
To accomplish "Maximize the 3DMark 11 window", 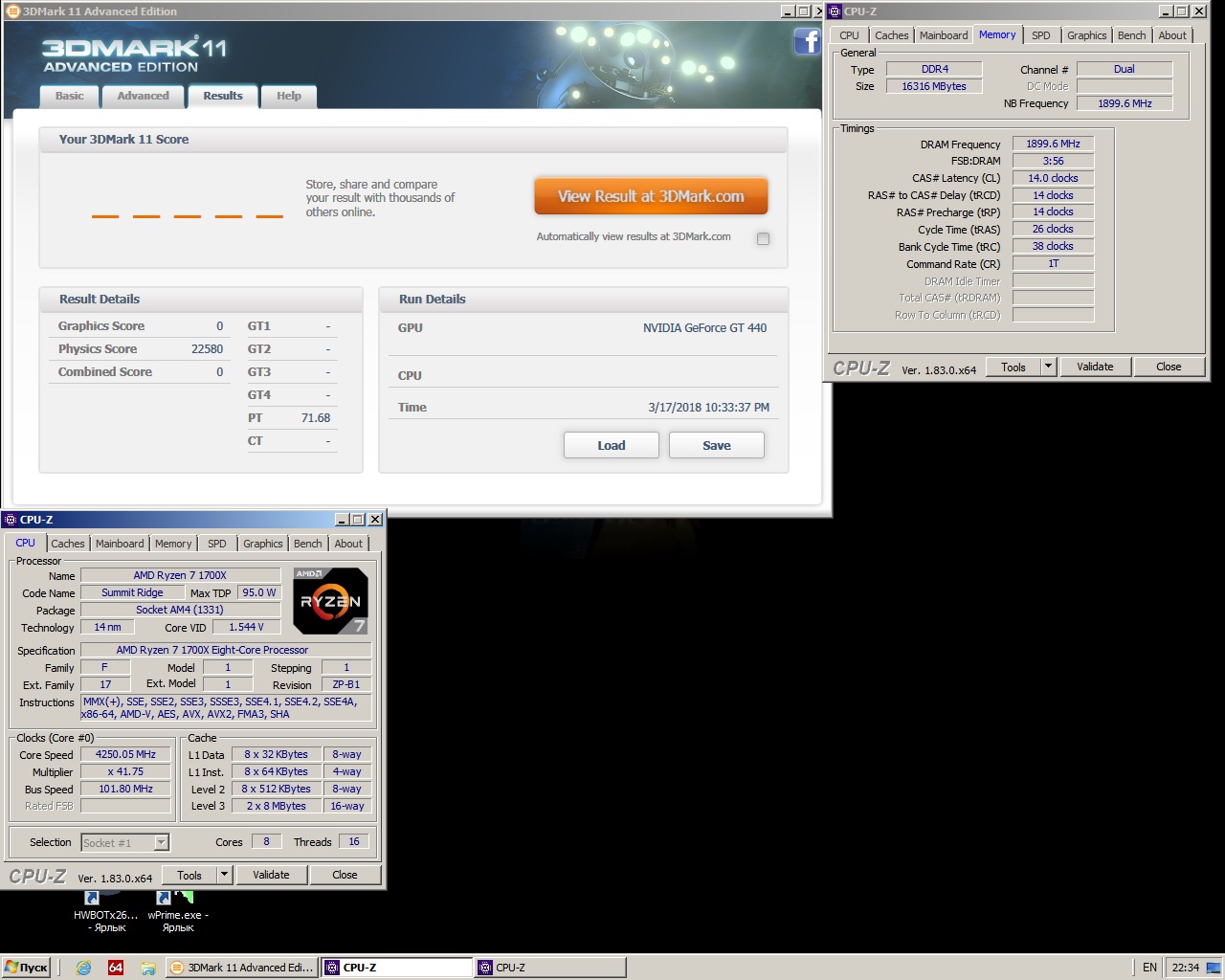I will point(803,11).
